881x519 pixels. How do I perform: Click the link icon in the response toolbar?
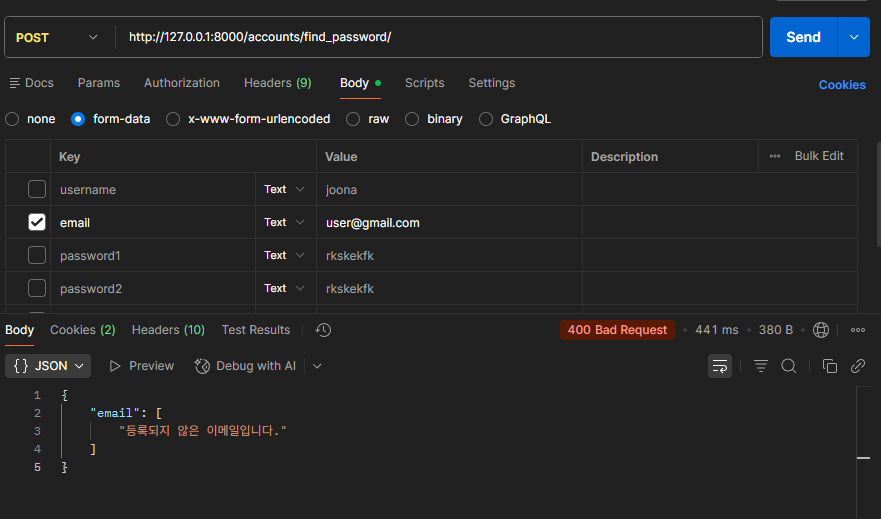(857, 366)
